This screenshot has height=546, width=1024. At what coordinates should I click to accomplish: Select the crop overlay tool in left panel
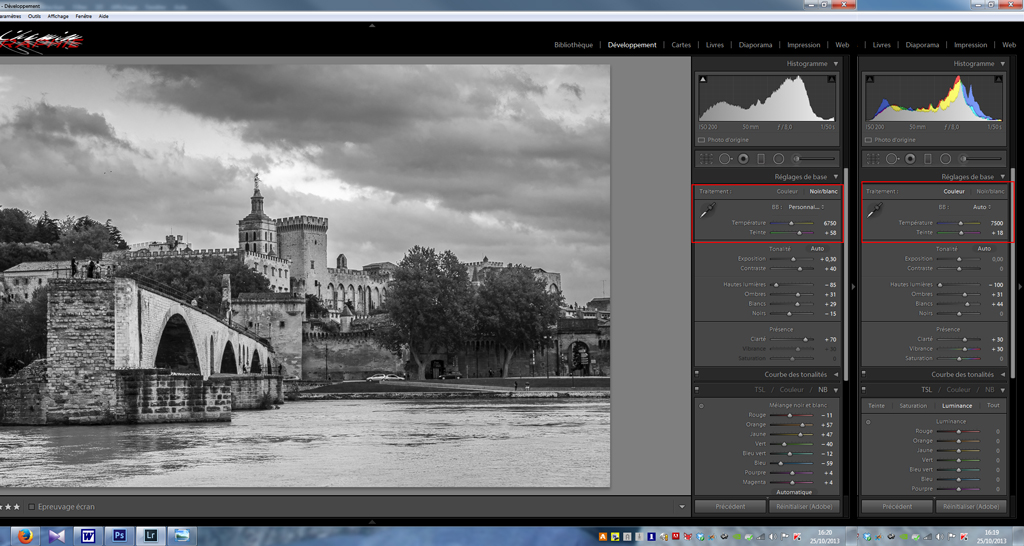coord(706,159)
